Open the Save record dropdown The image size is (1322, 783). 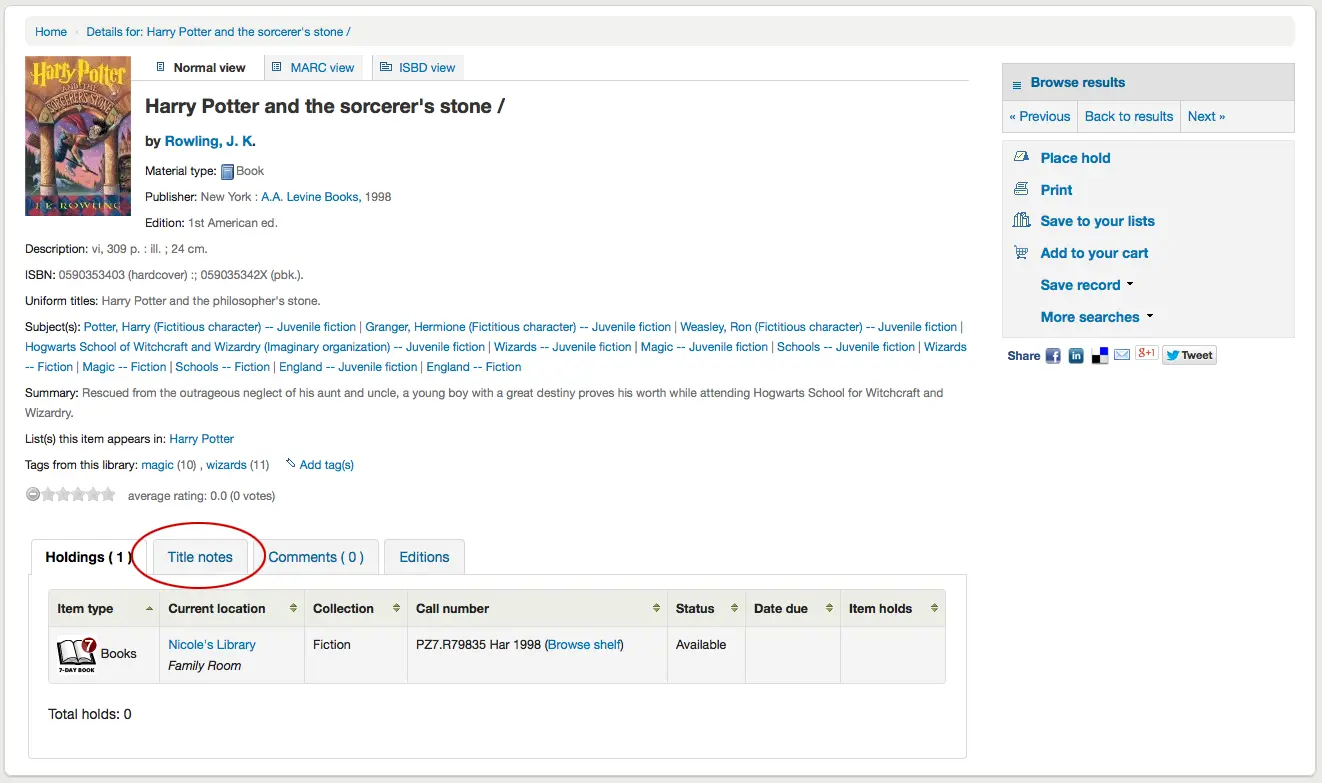tap(1087, 285)
